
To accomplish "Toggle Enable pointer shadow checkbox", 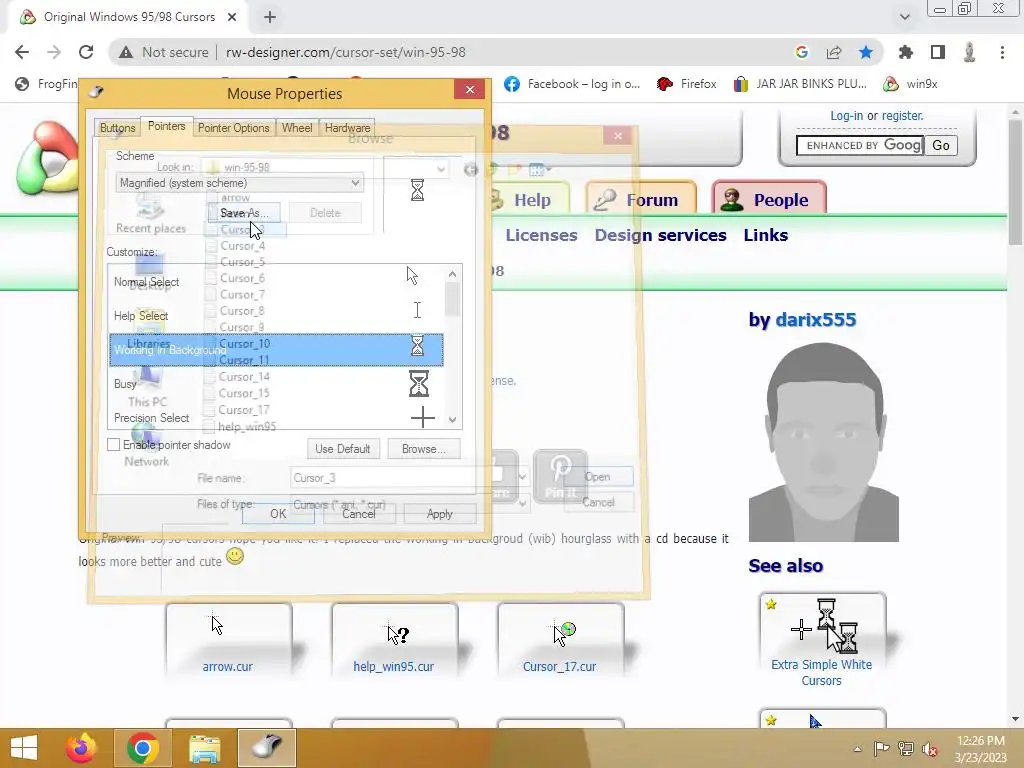I will [114, 445].
